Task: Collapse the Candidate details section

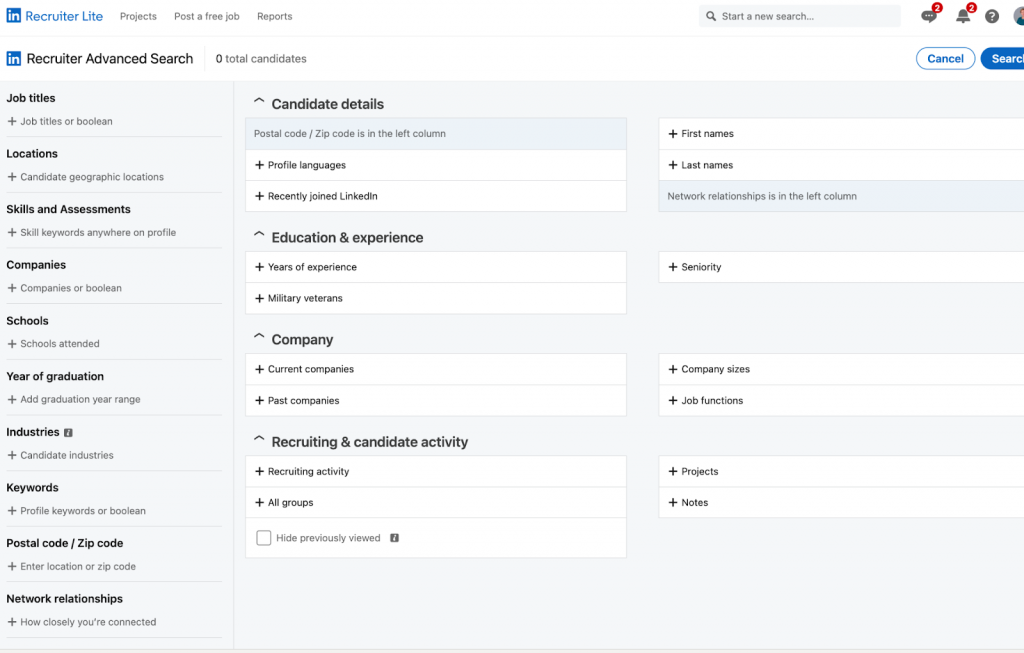Action: point(259,103)
